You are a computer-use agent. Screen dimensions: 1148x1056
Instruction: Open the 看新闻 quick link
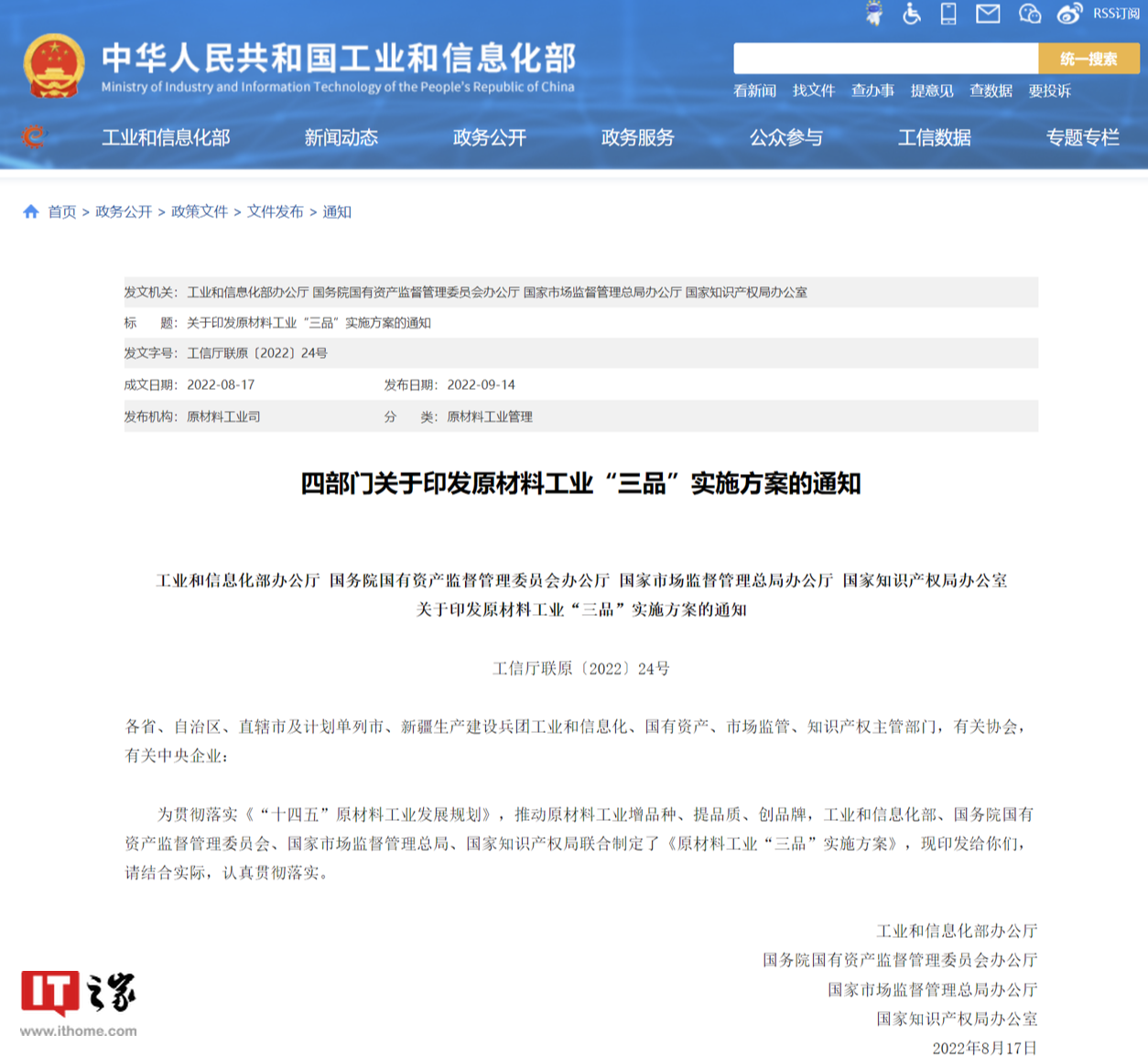[x=754, y=91]
